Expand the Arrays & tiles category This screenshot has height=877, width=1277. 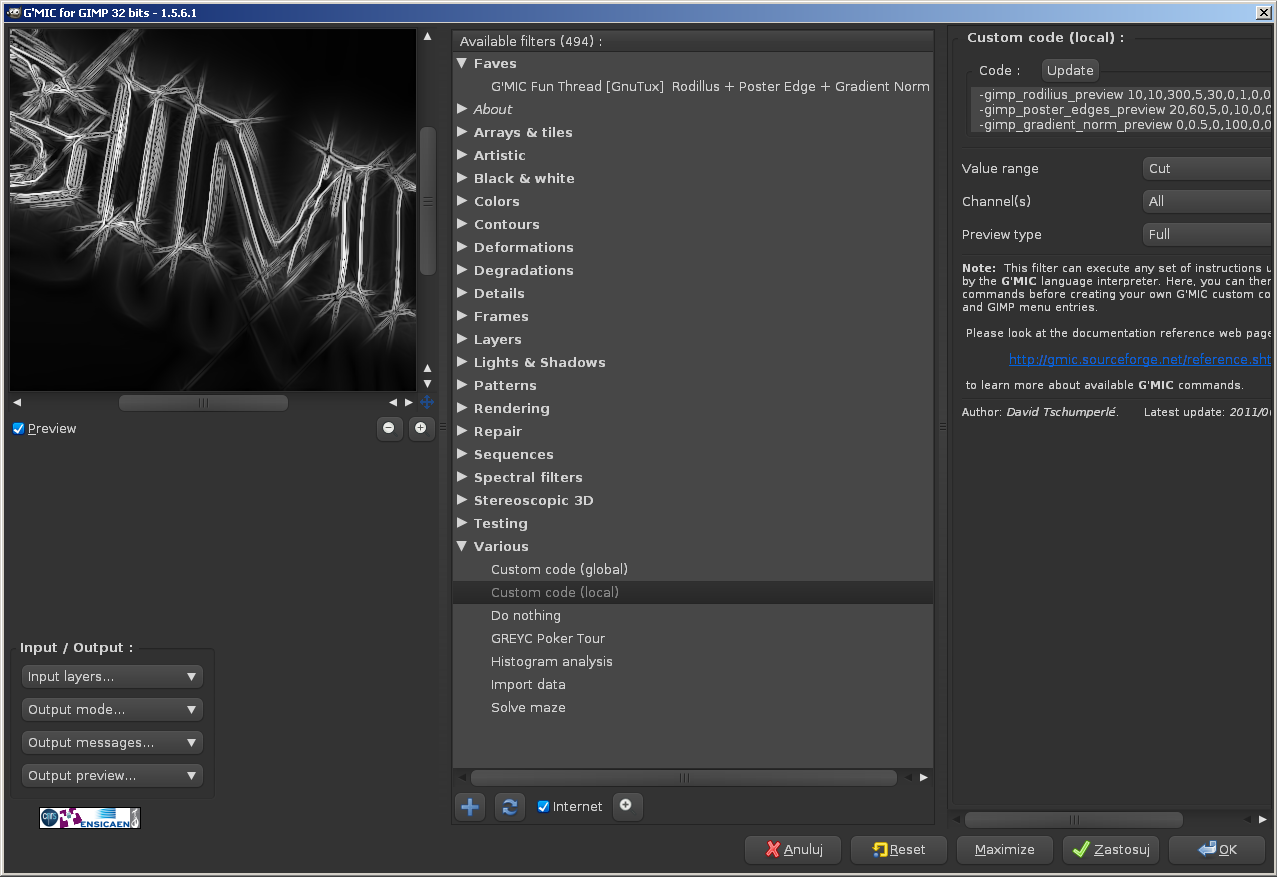pyautogui.click(x=462, y=132)
